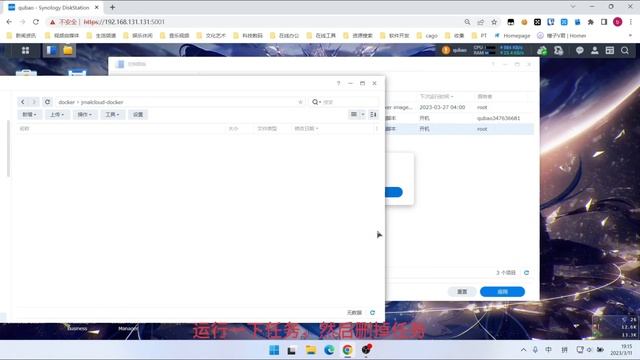
Task: Click the jmalcloud-docker breadcrumb segment
Action: pyautogui.click(x=102, y=102)
